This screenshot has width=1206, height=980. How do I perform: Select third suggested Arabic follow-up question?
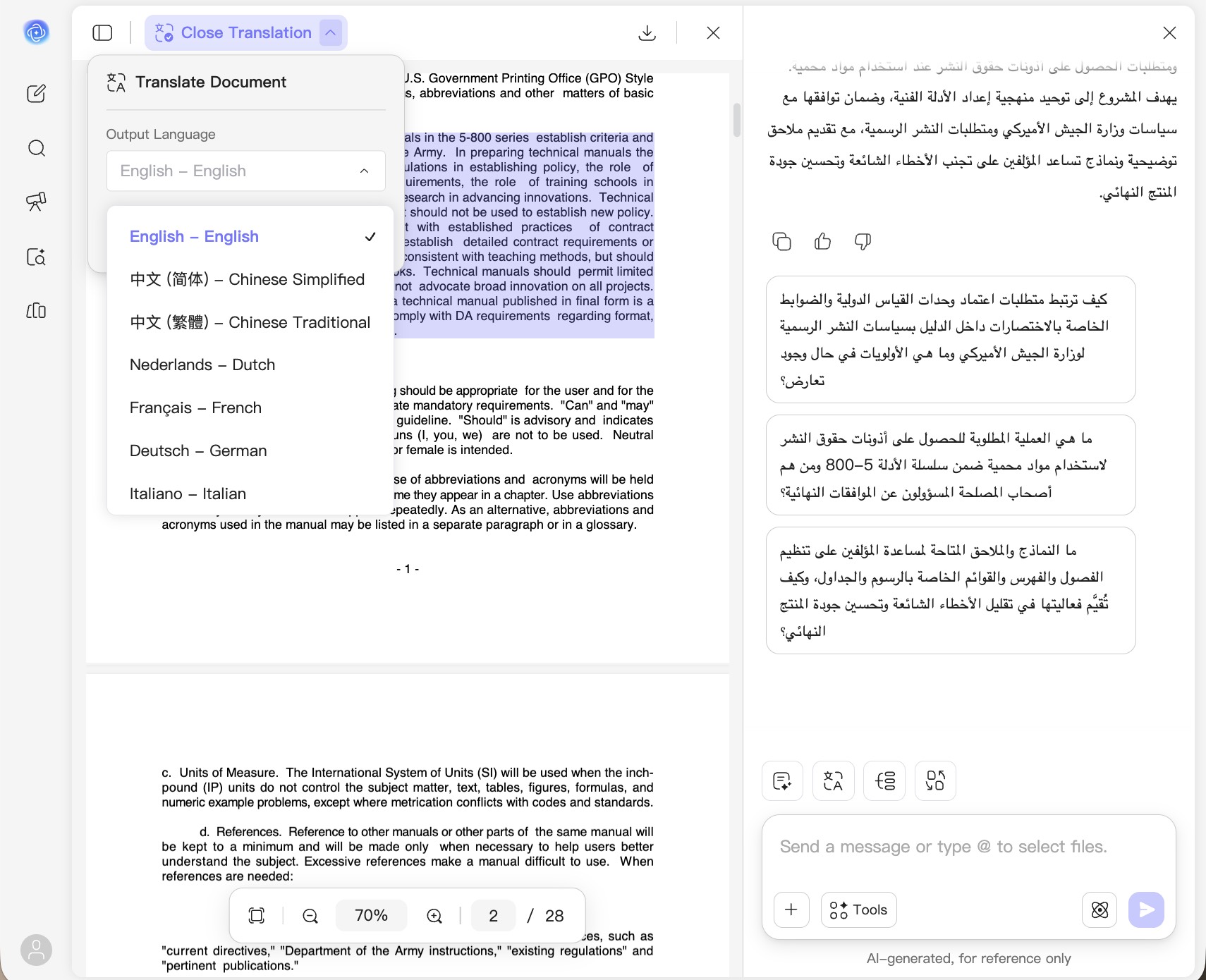(x=951, y=590)
